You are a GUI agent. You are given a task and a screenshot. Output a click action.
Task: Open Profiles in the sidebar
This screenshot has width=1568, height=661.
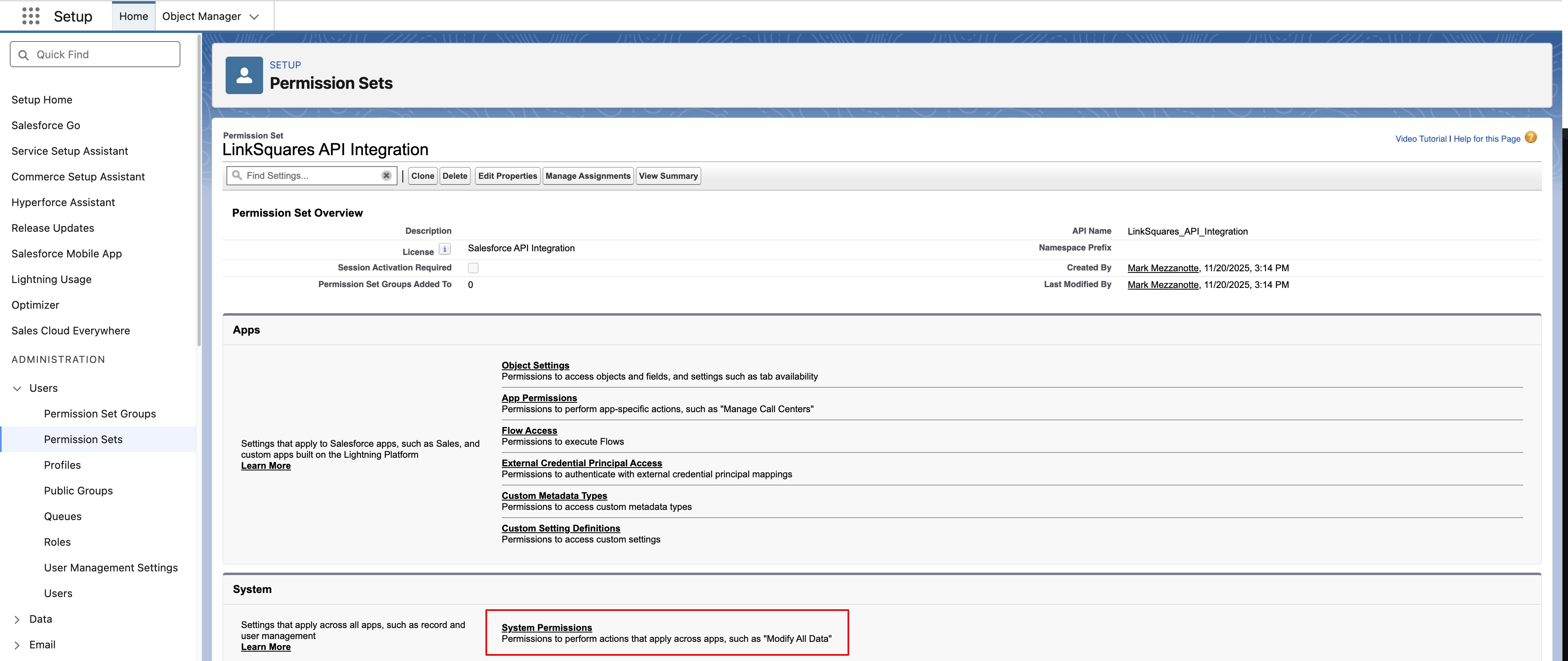[x=62, y=465]
